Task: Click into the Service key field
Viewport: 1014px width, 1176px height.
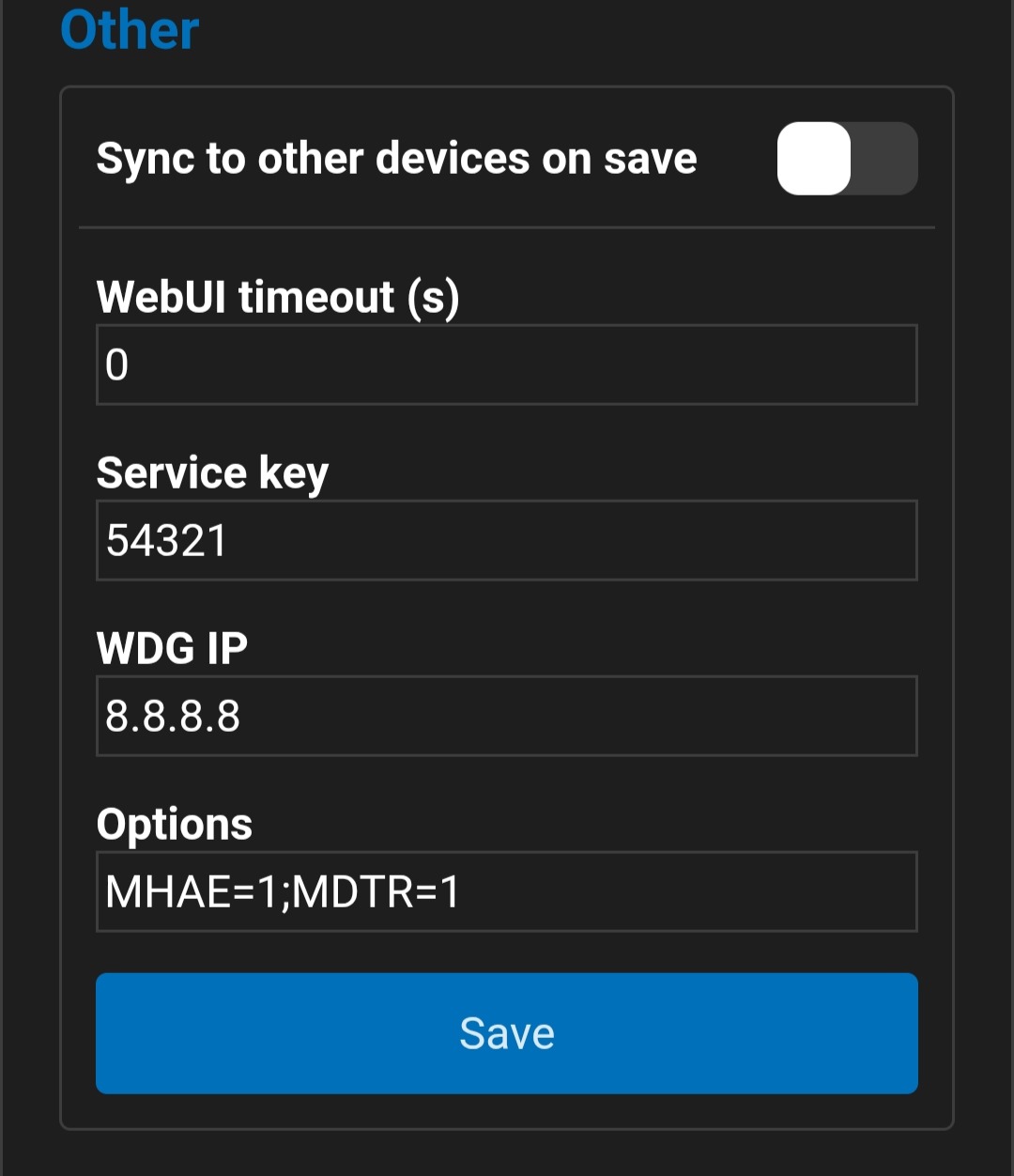Action: click(507, 540)
